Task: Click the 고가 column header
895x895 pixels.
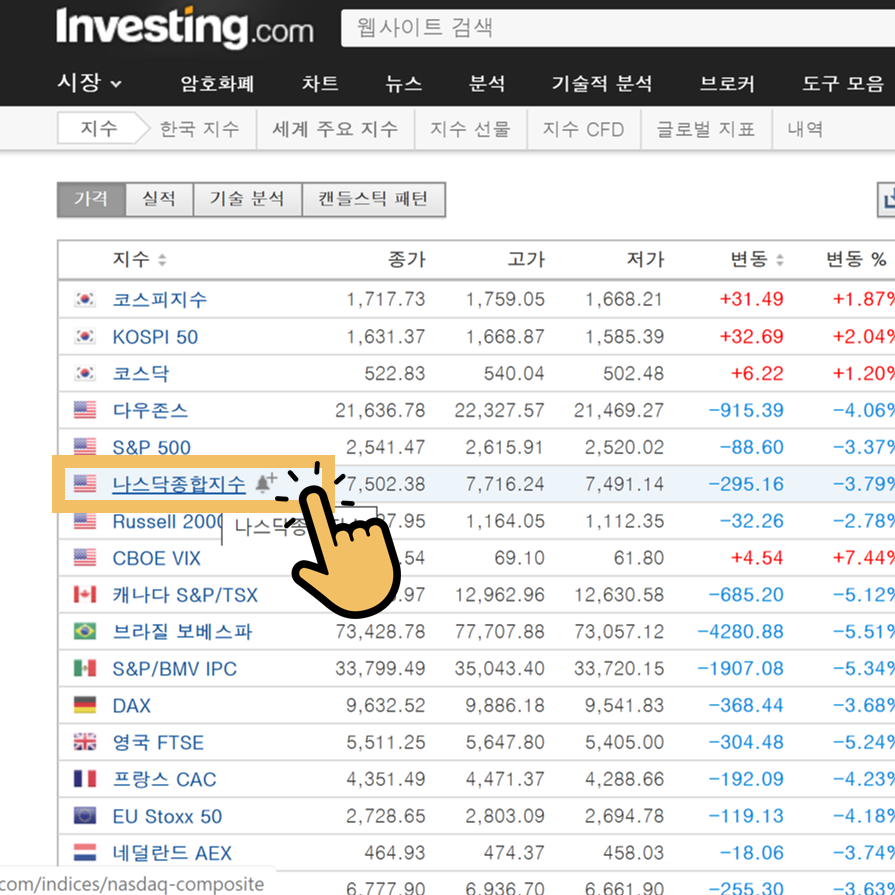Action: [x=526, y=260]
